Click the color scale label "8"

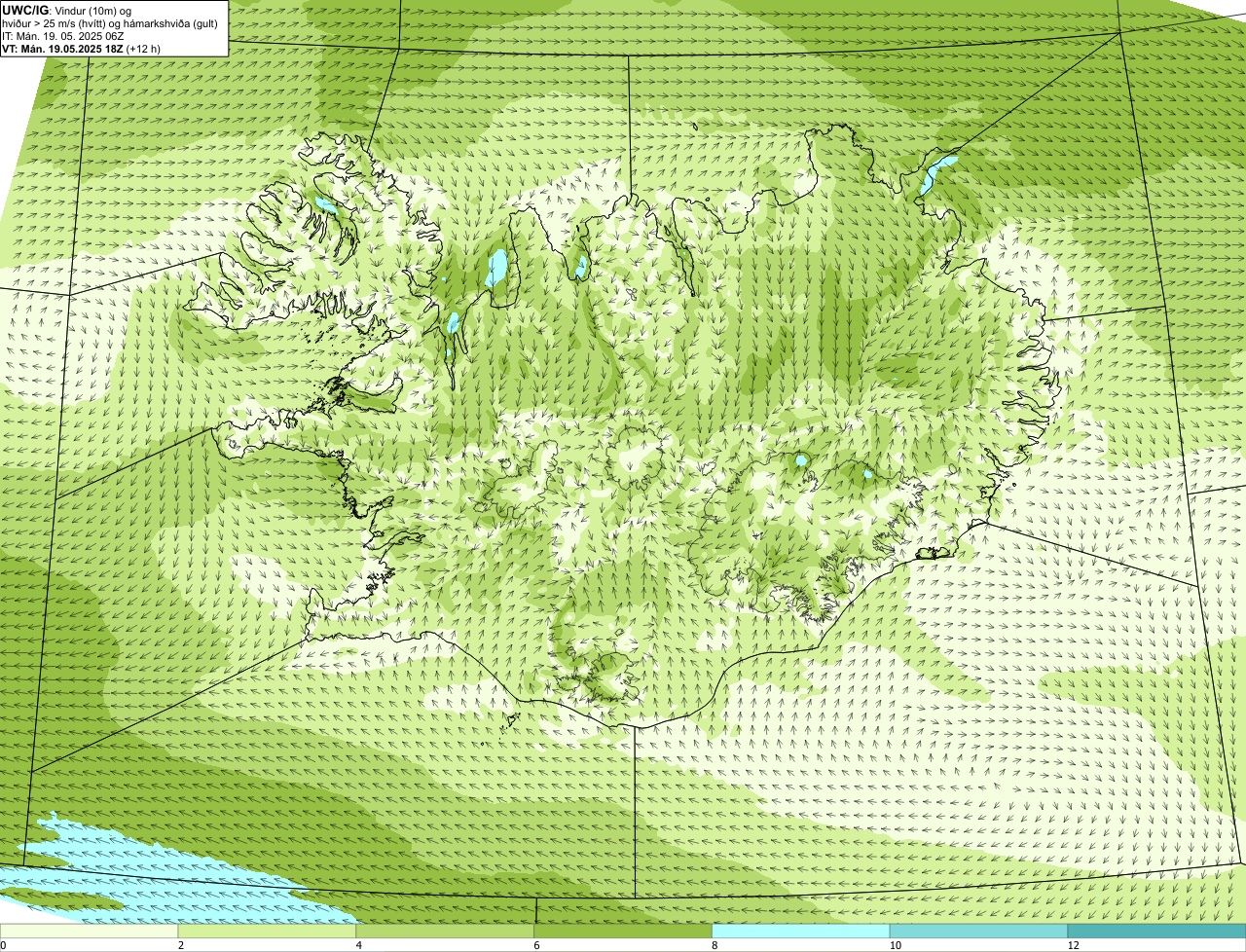tap(714, 945)
